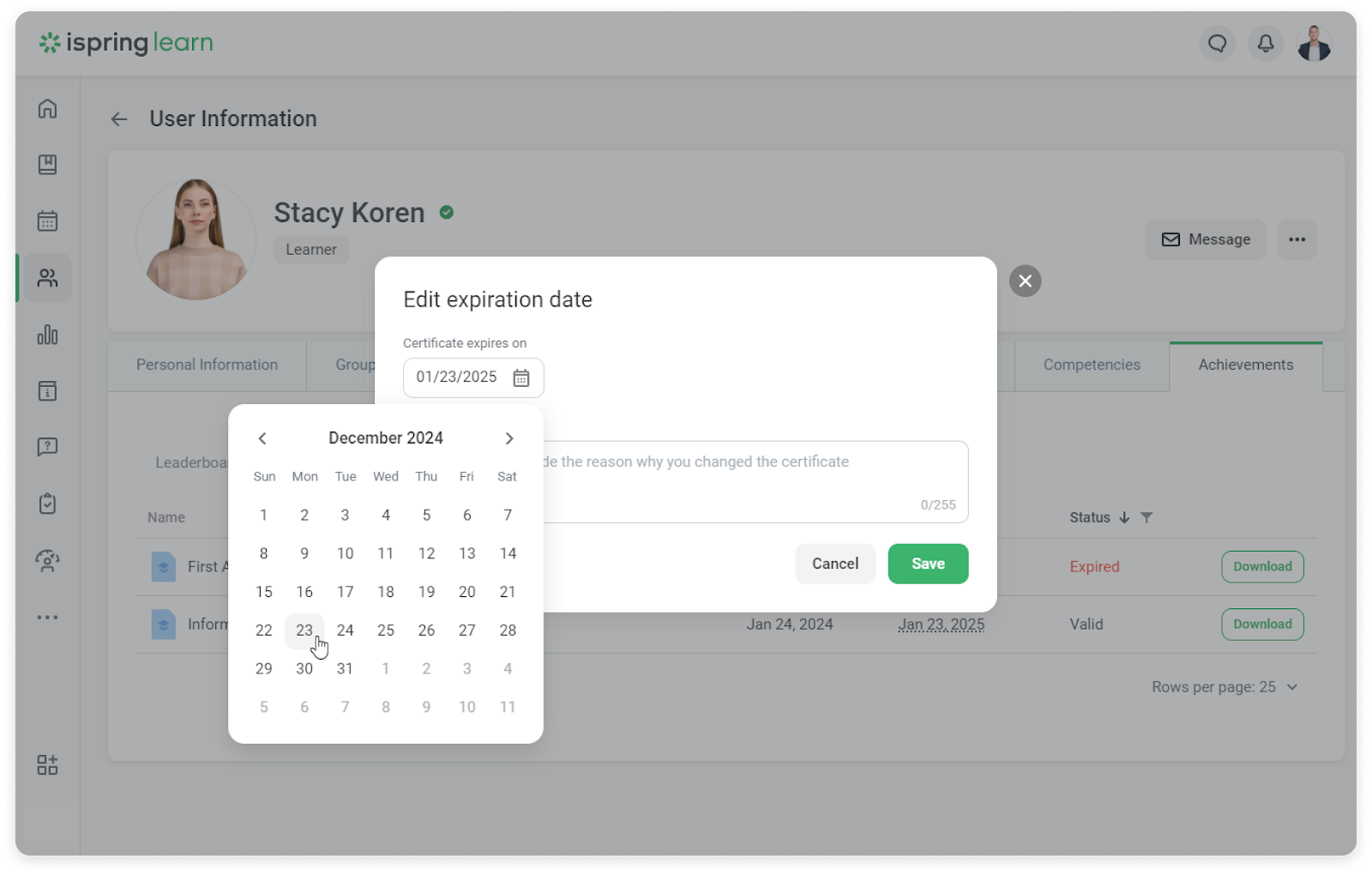Click the green Save button
The image size is (1372, 875).
[928, 564]
